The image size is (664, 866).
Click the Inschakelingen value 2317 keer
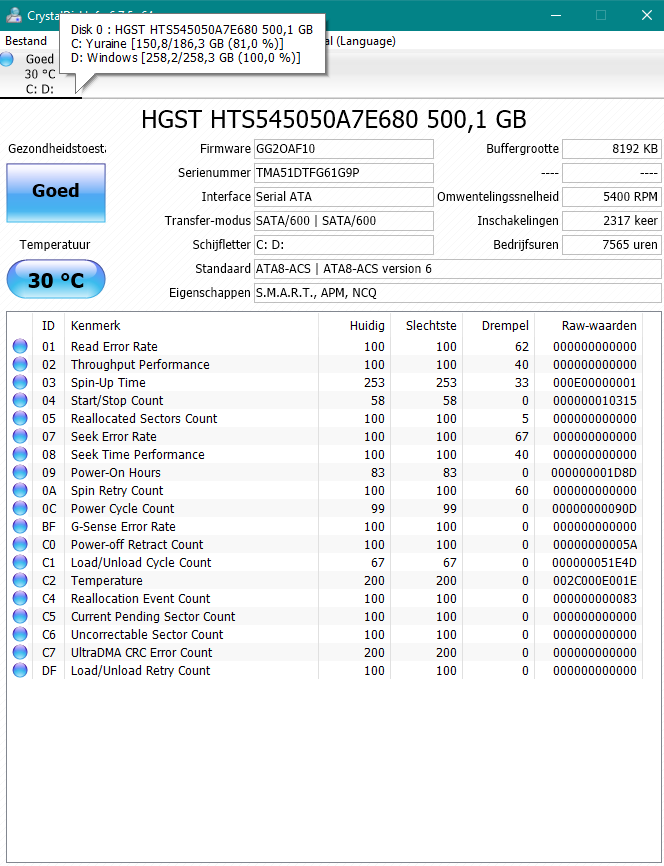pos(612,221)
